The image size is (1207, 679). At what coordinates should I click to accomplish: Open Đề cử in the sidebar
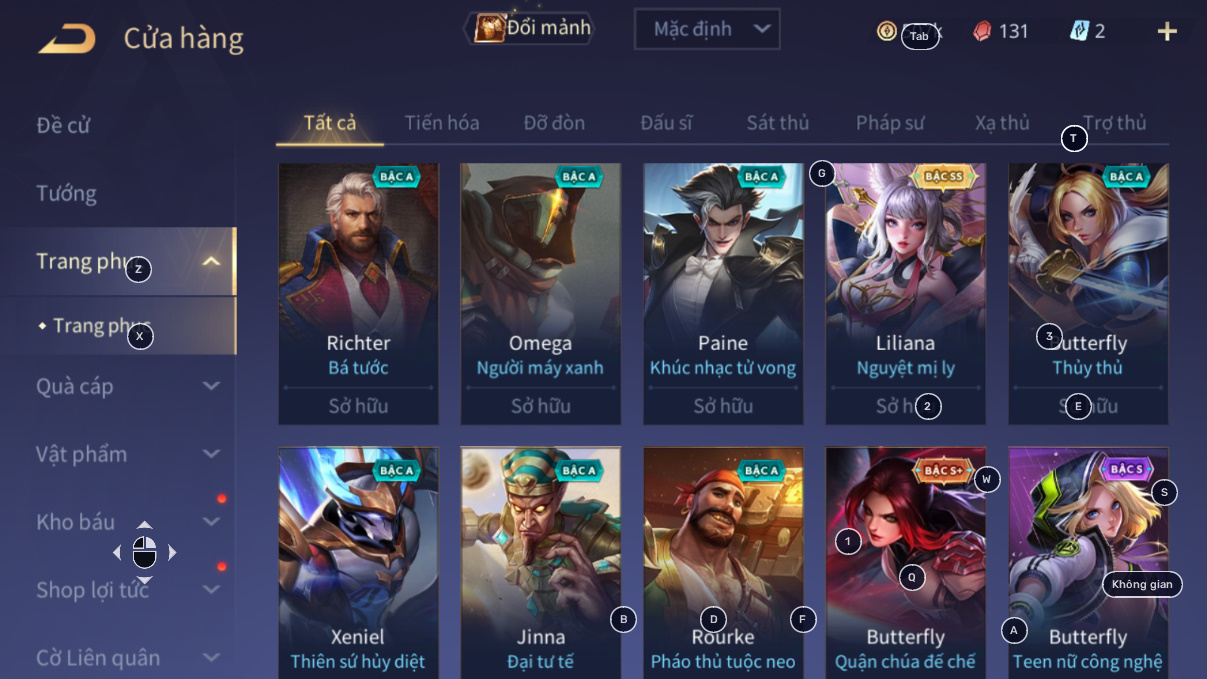coord(64,125)
